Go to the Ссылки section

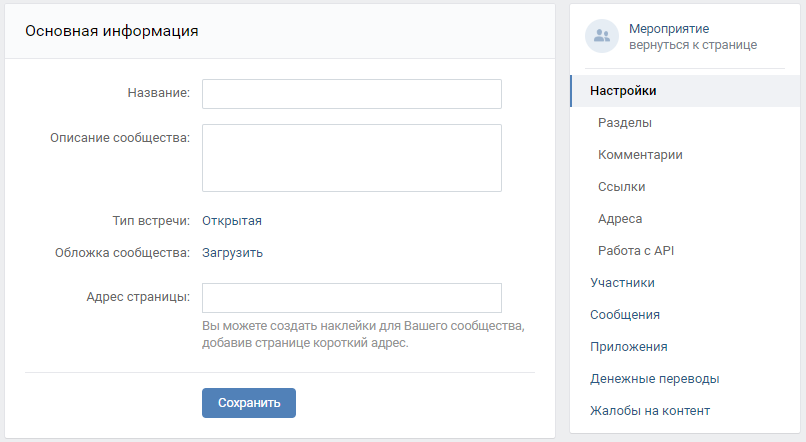(621, 187)
